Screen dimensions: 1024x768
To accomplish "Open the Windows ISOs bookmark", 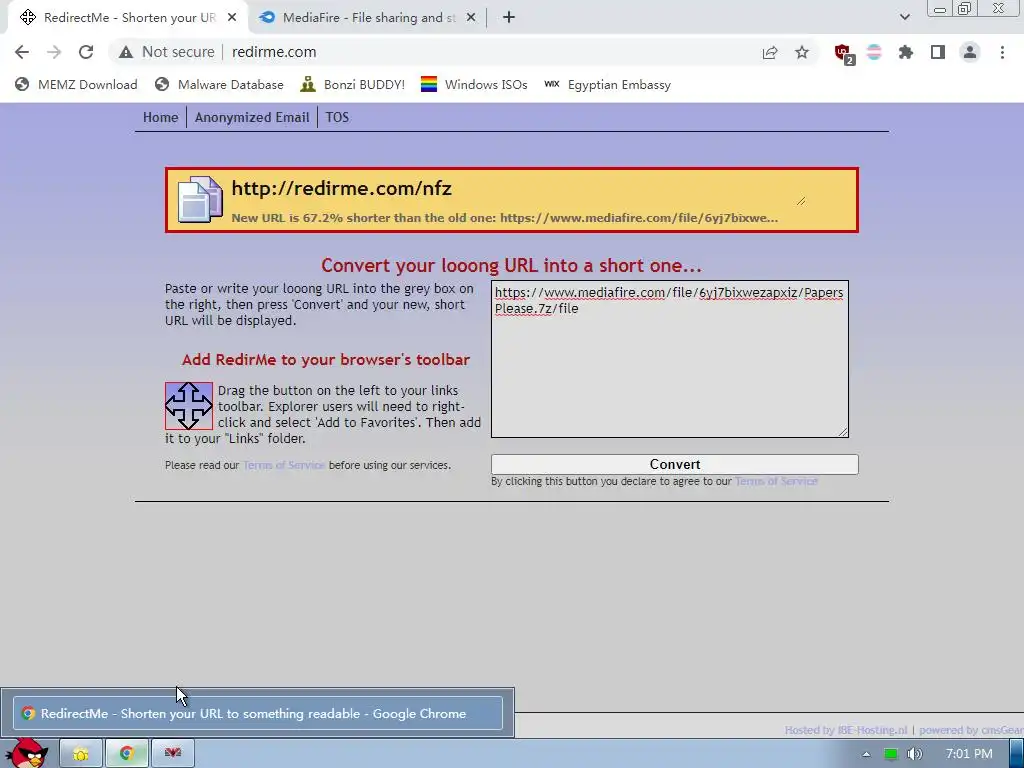I will coord(474,85).
